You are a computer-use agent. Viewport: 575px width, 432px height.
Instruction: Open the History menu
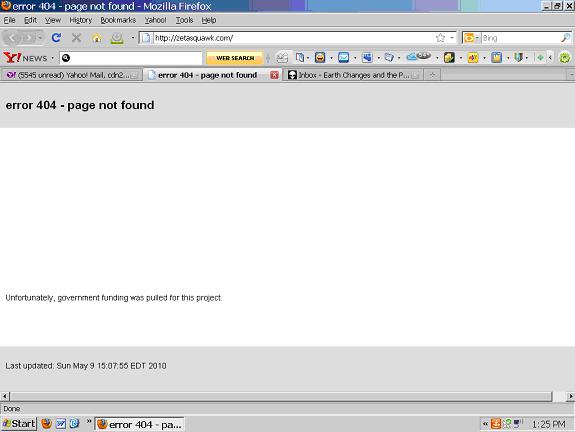click(x=80, y=20)
